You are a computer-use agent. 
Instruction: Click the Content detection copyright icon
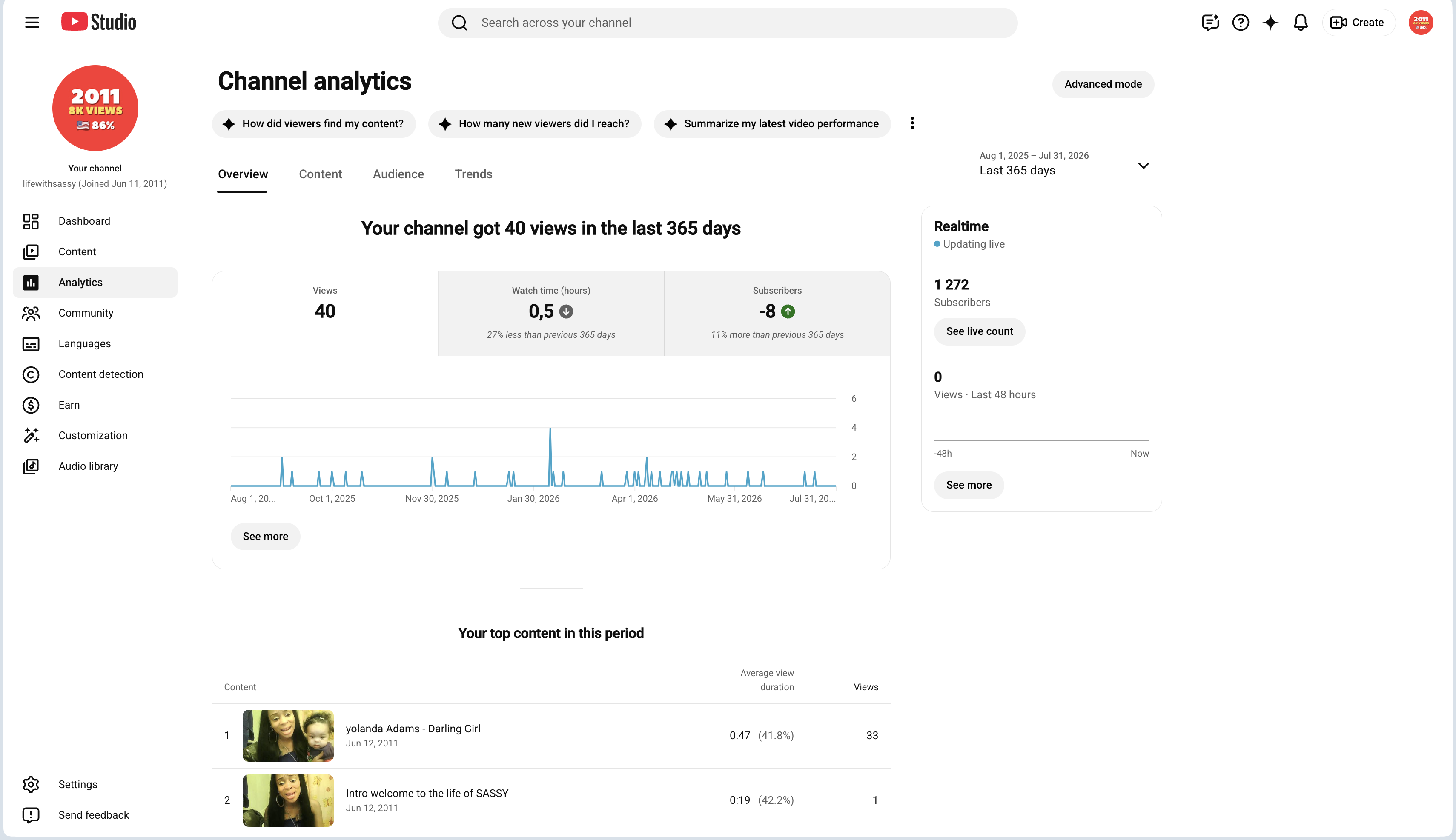[x=31, y=374]
